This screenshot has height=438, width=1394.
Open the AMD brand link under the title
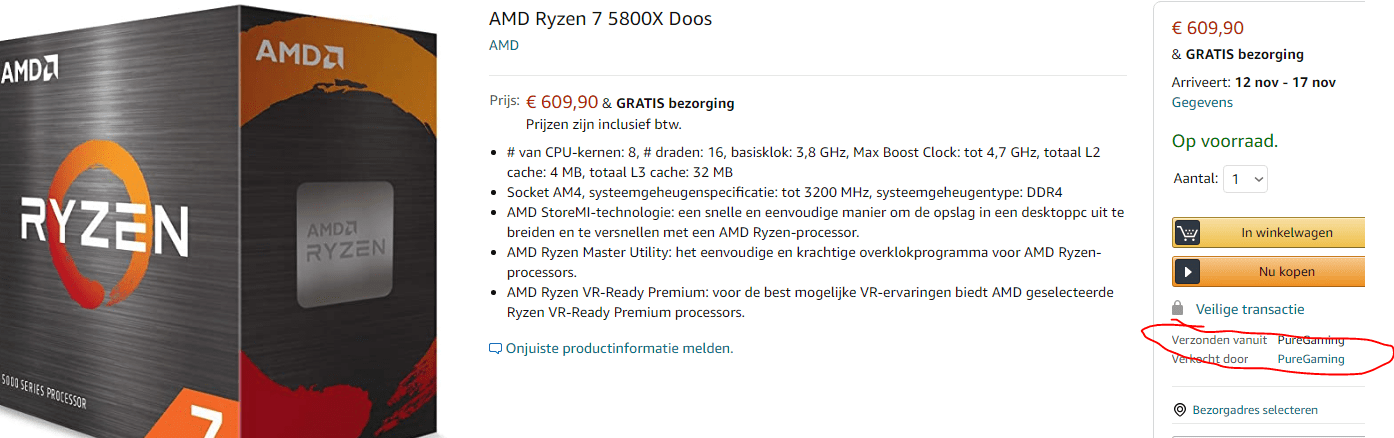[504, 45]
